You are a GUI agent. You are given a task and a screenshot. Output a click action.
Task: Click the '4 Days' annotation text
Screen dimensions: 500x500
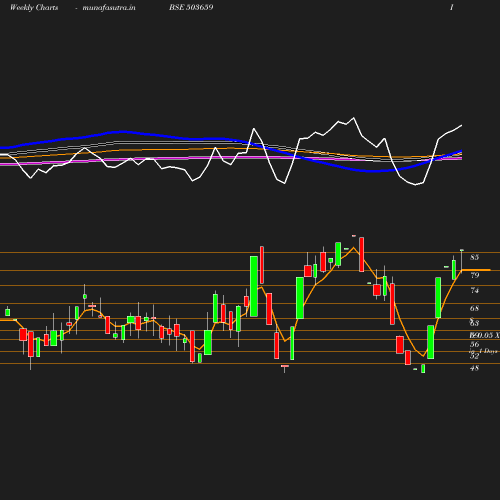(x=488, y=351)
